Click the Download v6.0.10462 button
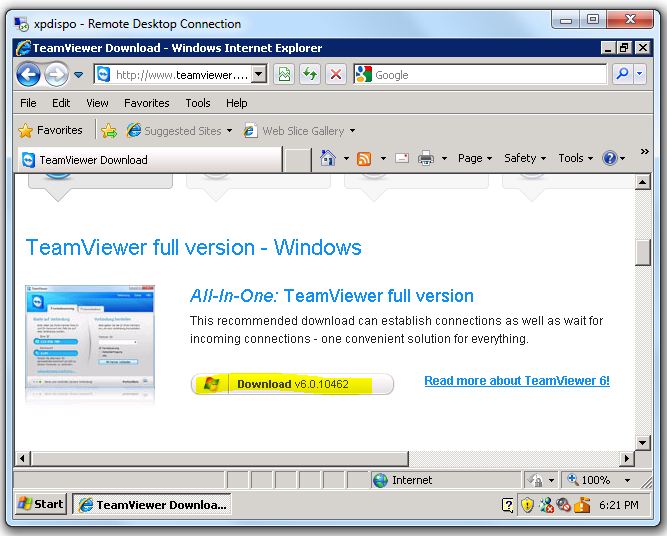This screenshot has width=667, height=536. (x=292, y=384)
